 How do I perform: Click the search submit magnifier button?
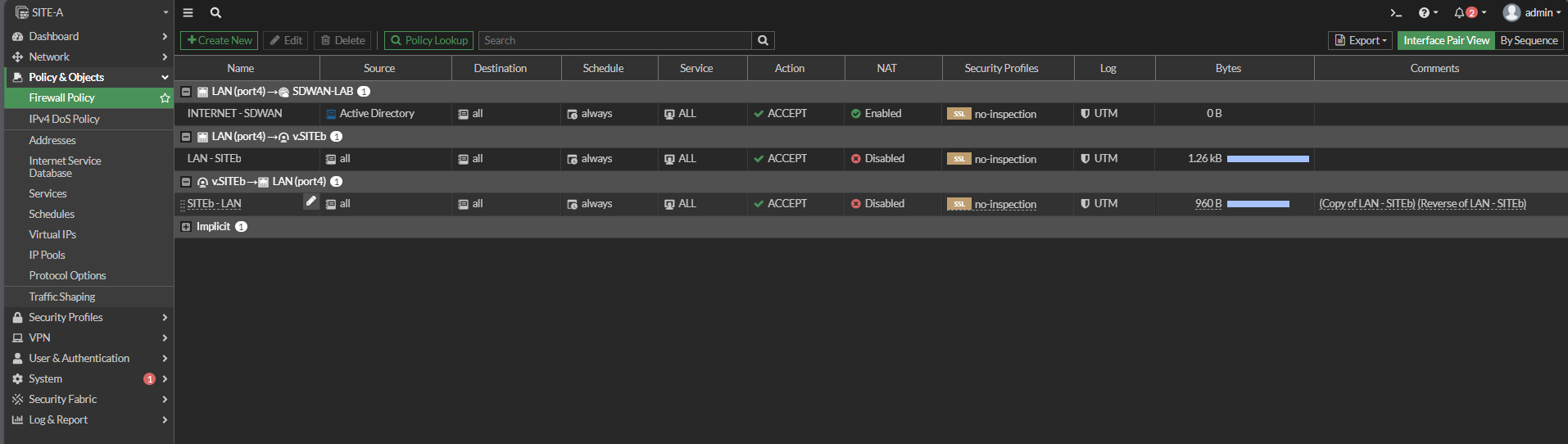(x=763, y=41)
